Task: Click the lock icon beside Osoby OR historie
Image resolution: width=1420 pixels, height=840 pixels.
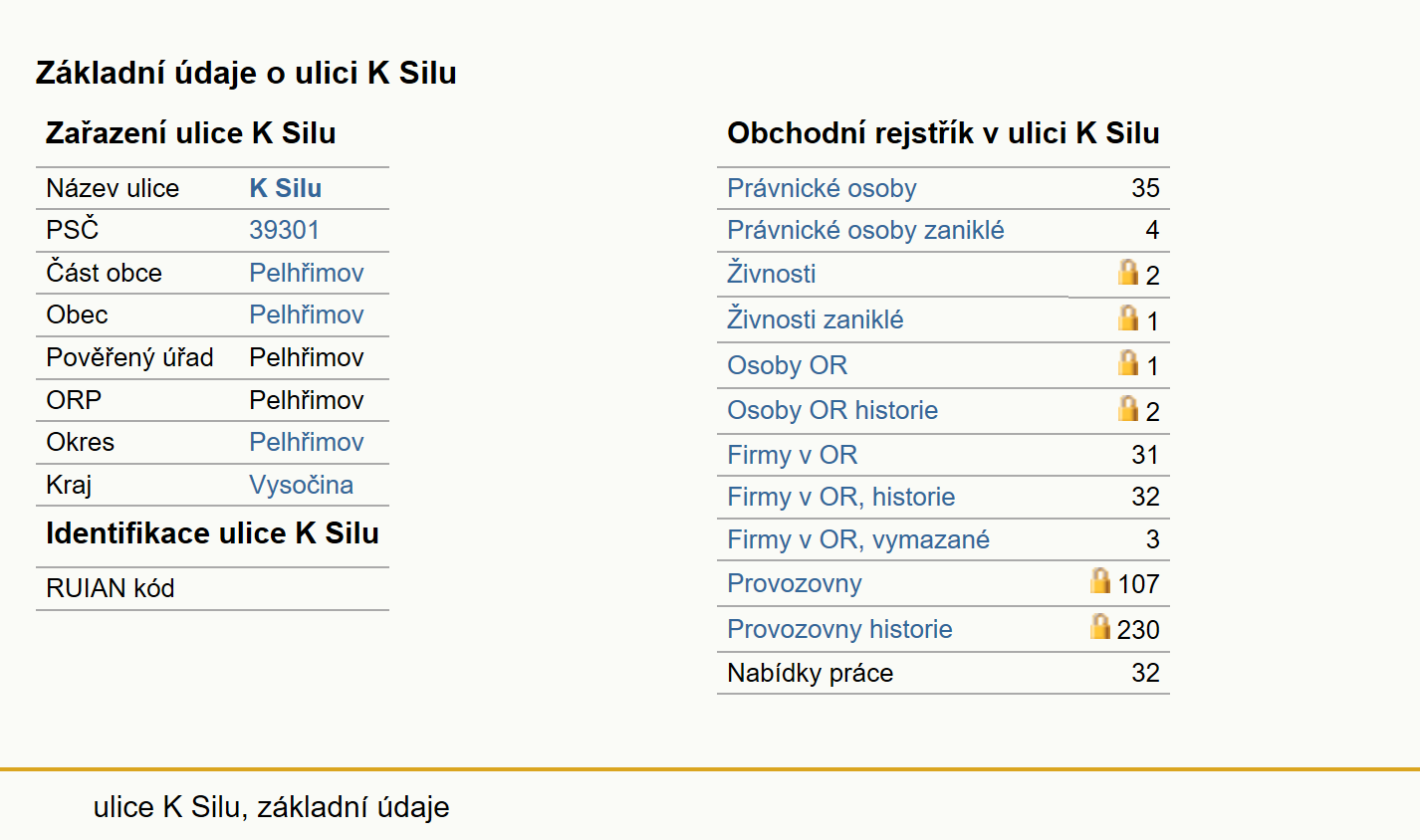Action: (x=1127, y=408)
